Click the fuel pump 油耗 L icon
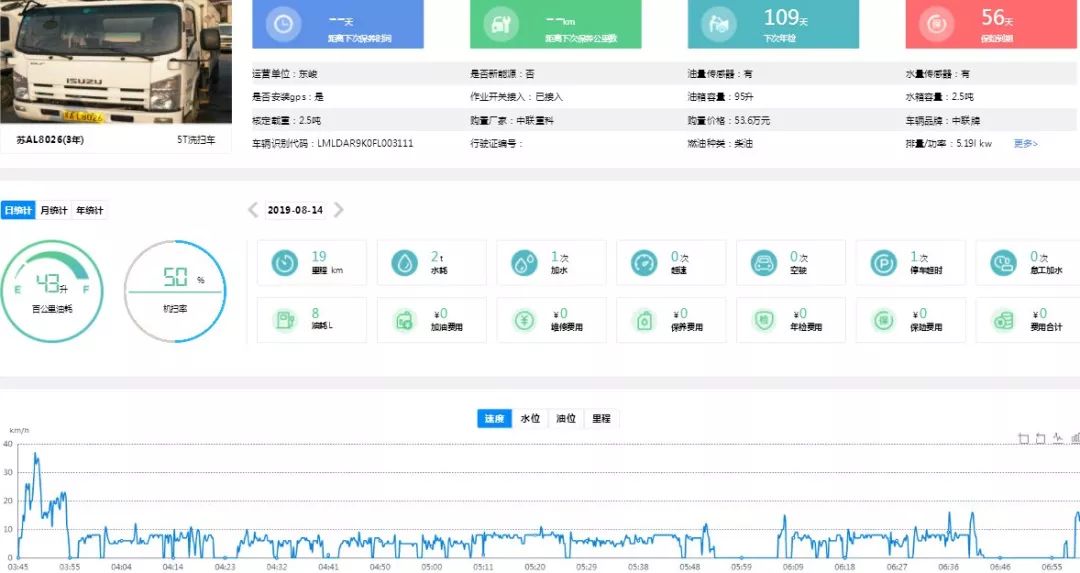1080x573 pixels. click(x=284, y=320)
